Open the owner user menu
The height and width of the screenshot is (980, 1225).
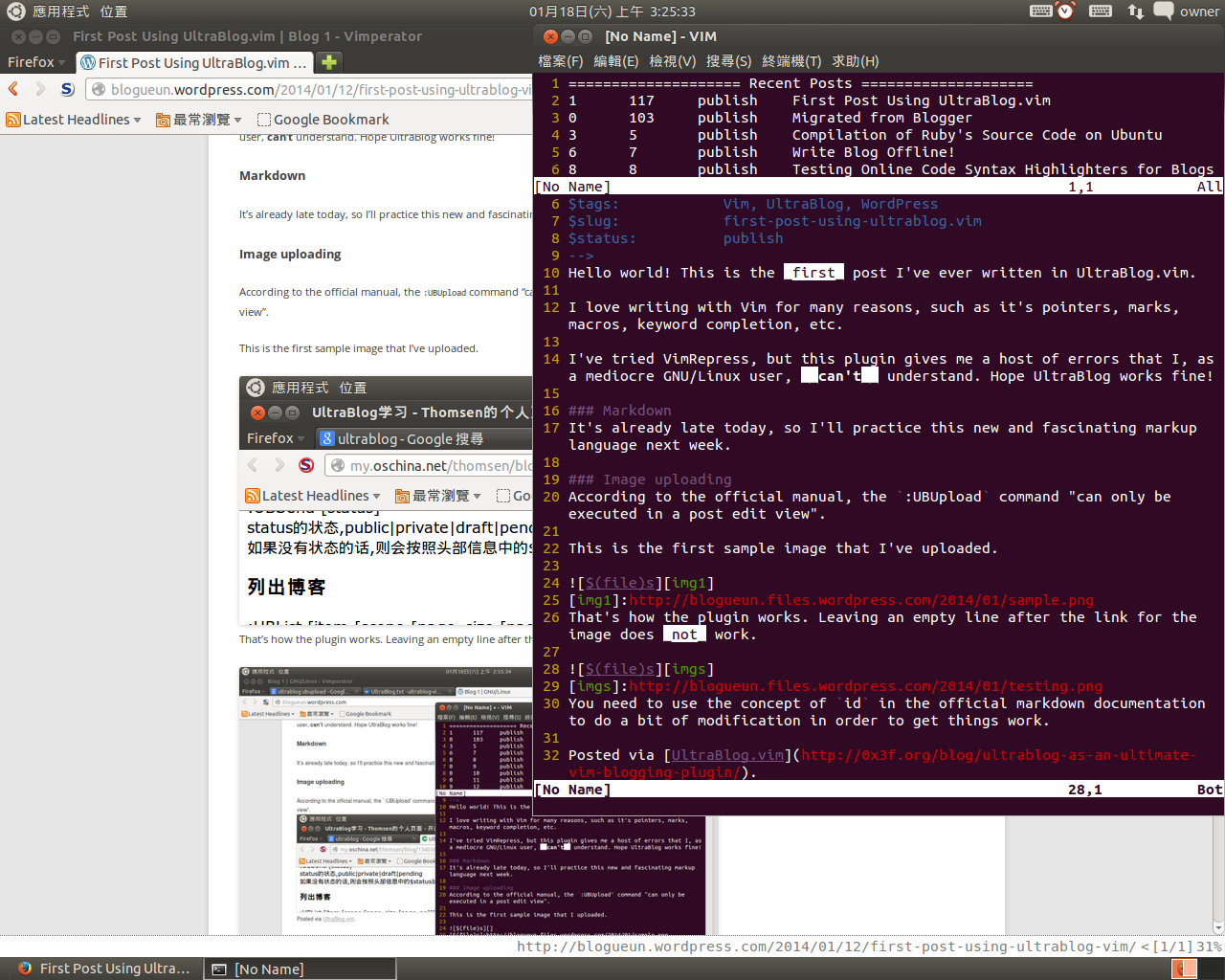tap(1199, 11)
